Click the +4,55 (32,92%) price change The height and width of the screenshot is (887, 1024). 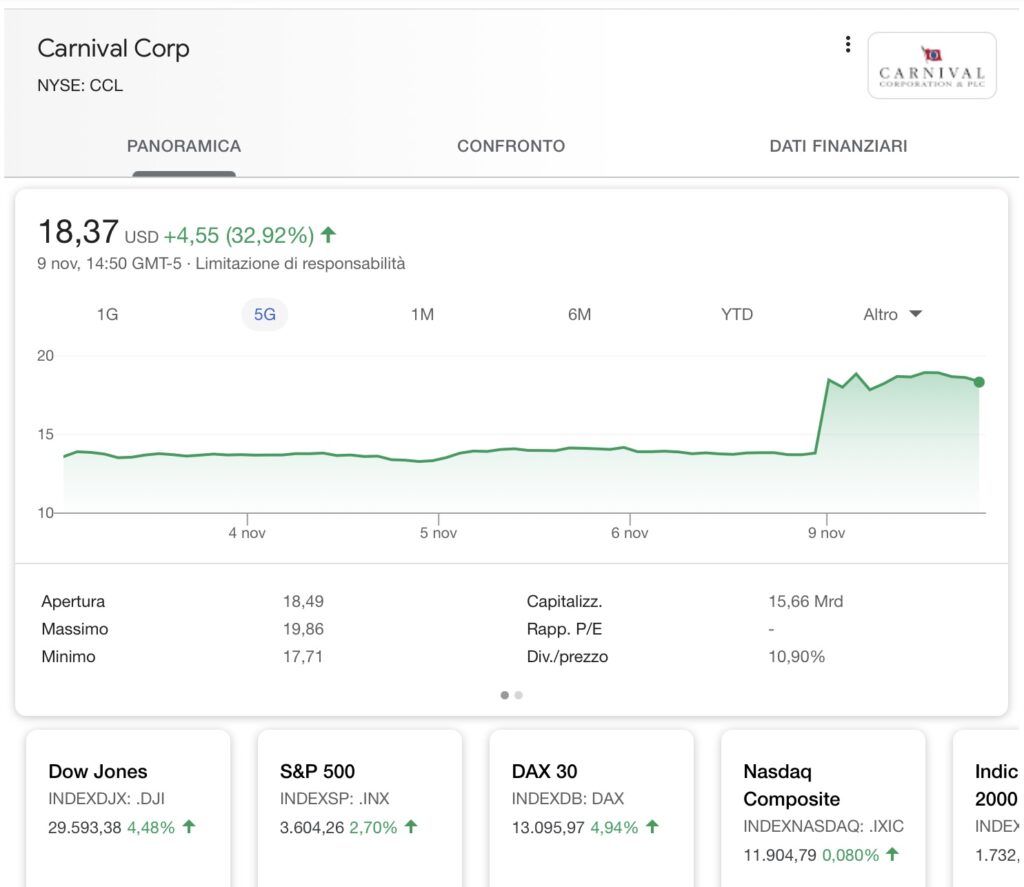[238, 235]
